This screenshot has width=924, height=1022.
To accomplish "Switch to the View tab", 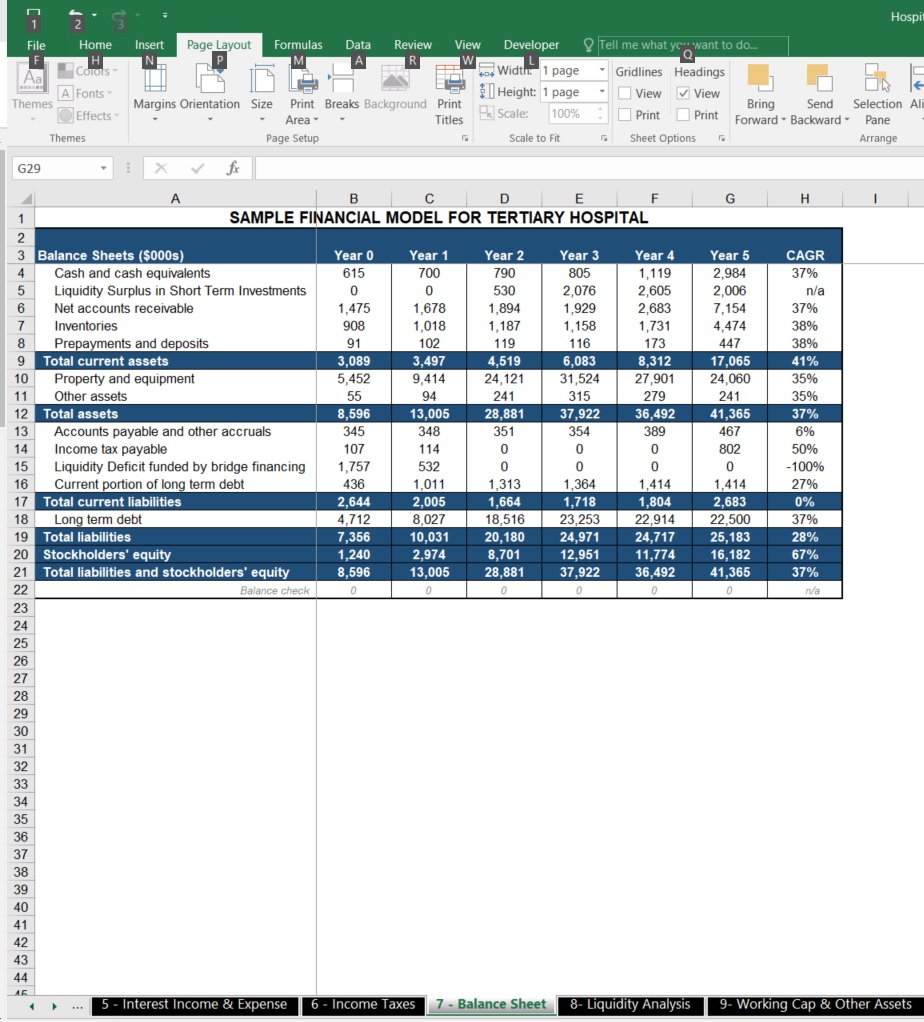I will (467, 44).
